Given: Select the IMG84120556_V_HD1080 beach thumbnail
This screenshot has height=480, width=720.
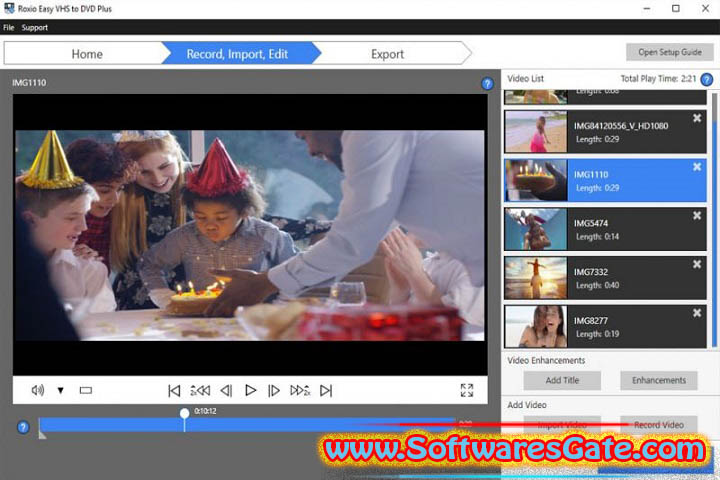Looking at the screenshot, I should pyautogui.click(x=536, y=131).
